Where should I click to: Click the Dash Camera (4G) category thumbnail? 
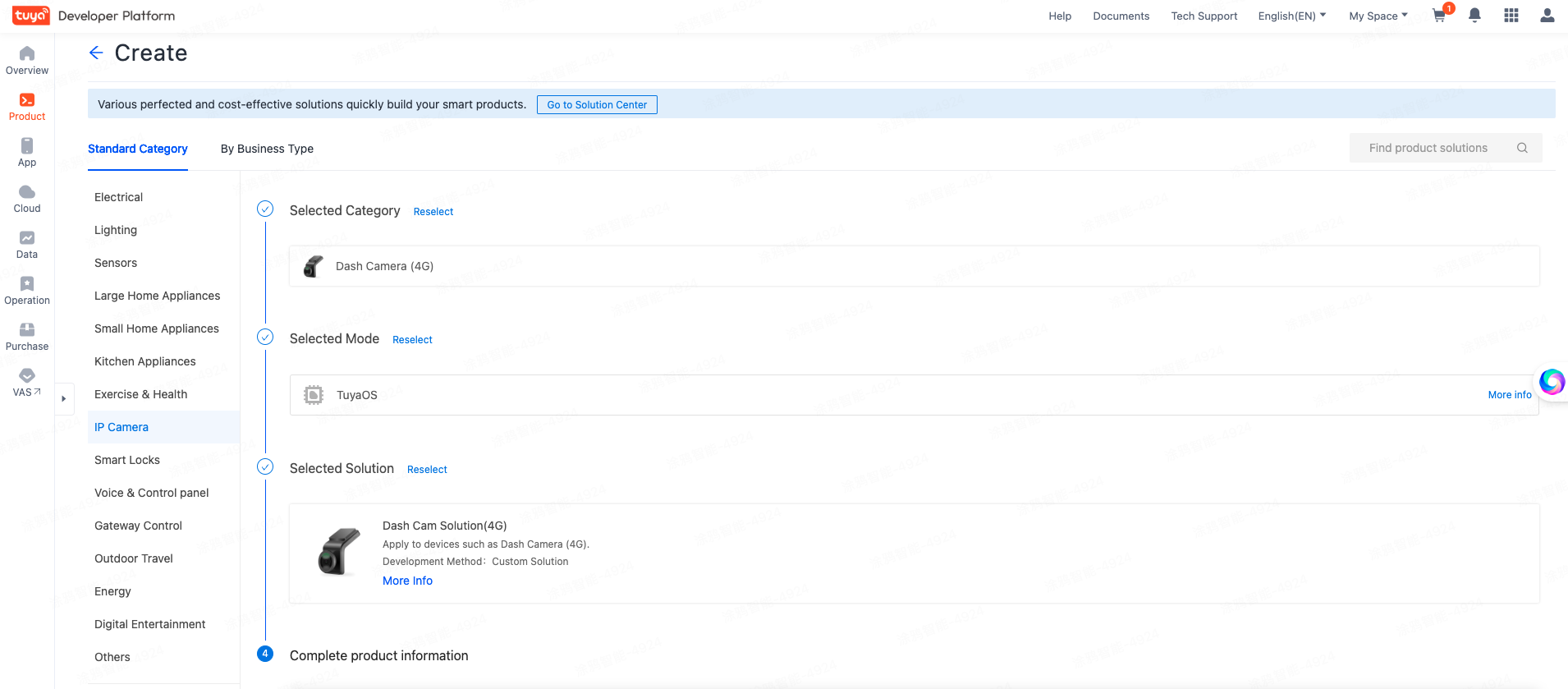(314, 266)
